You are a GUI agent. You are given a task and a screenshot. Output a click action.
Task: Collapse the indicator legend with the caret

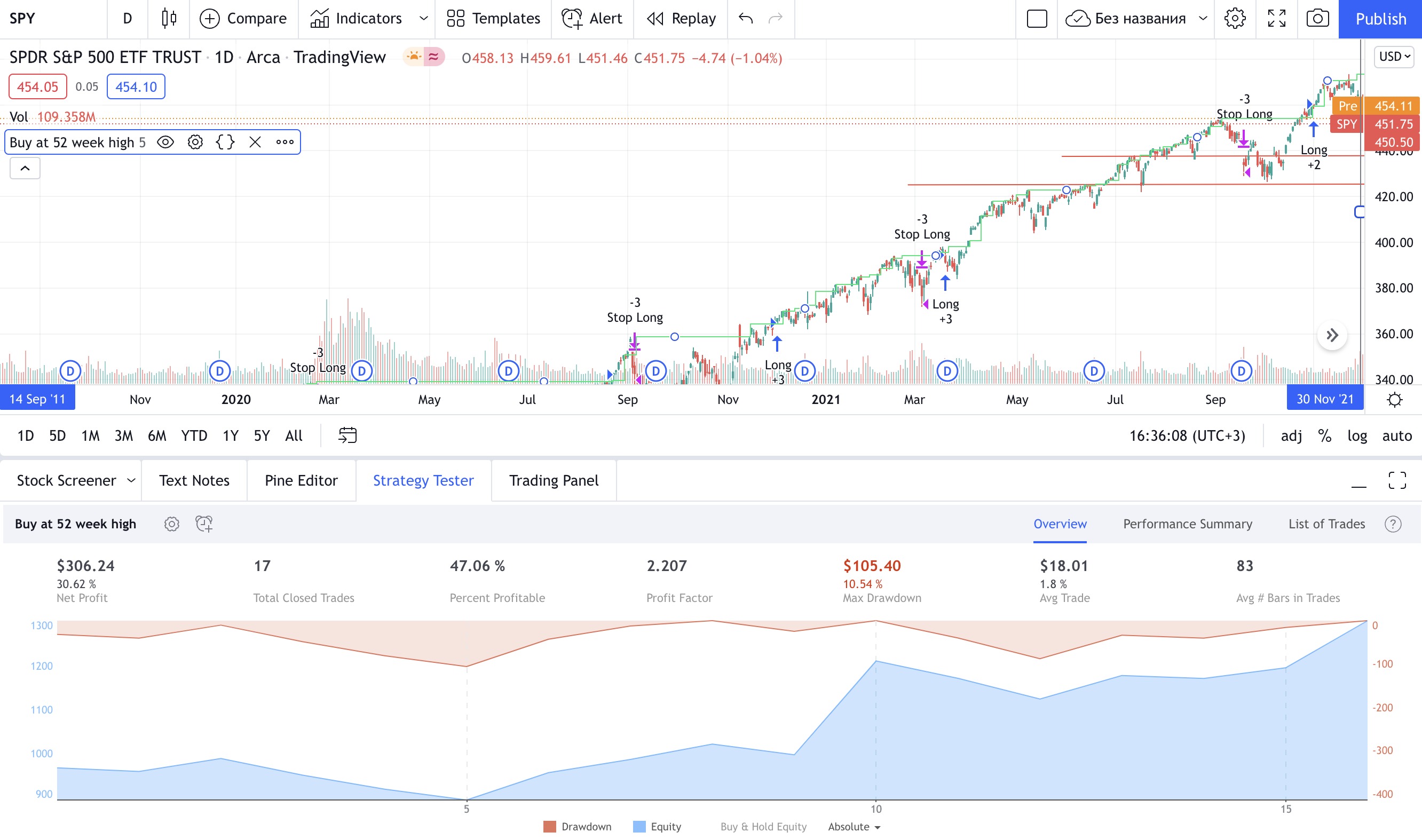tap(25, 168)
